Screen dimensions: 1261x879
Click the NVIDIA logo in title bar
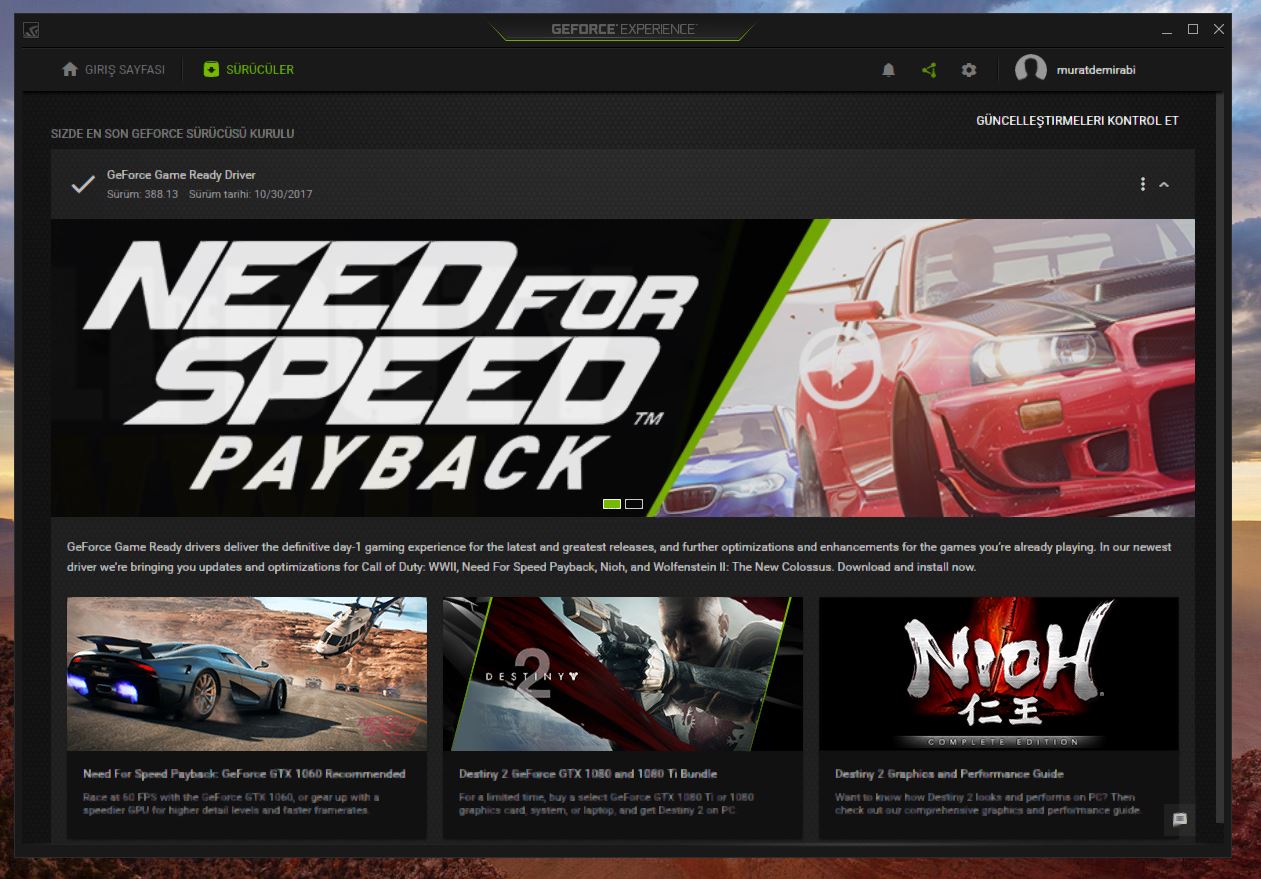click(x=32, y=29)
